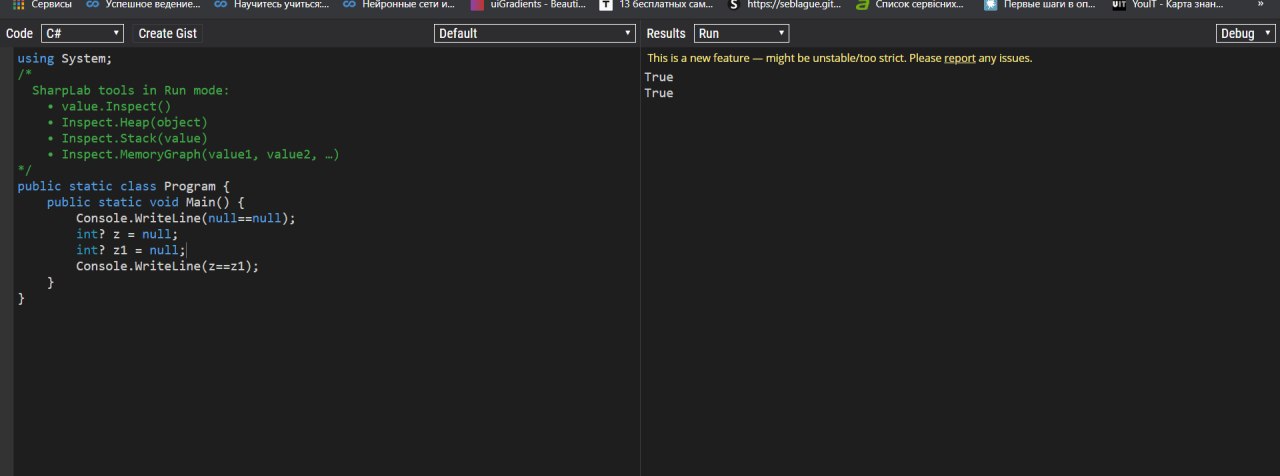Open the Список сервісних bookmark
Viewport: 1280px width, 476px height.
click(911, 5)
